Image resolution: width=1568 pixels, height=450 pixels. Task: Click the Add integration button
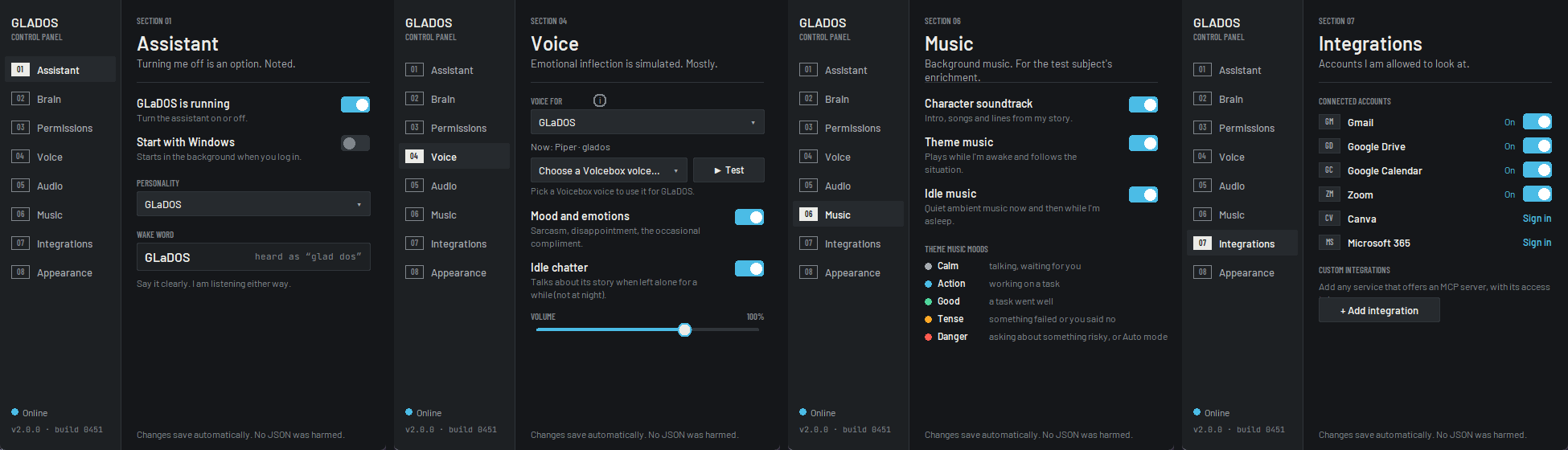pyautogui.click(x=1379, y=310)
